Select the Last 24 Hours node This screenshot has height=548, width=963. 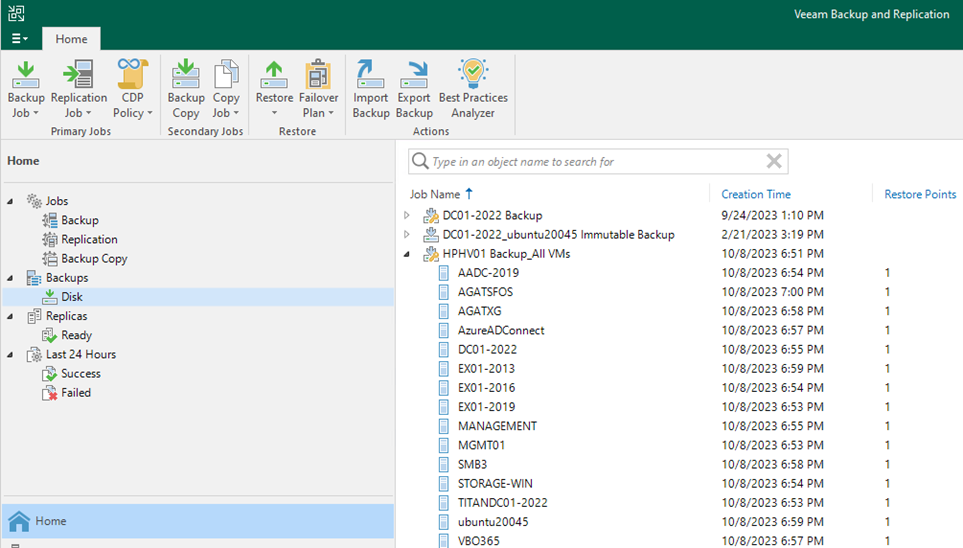[x=80, y=354]
